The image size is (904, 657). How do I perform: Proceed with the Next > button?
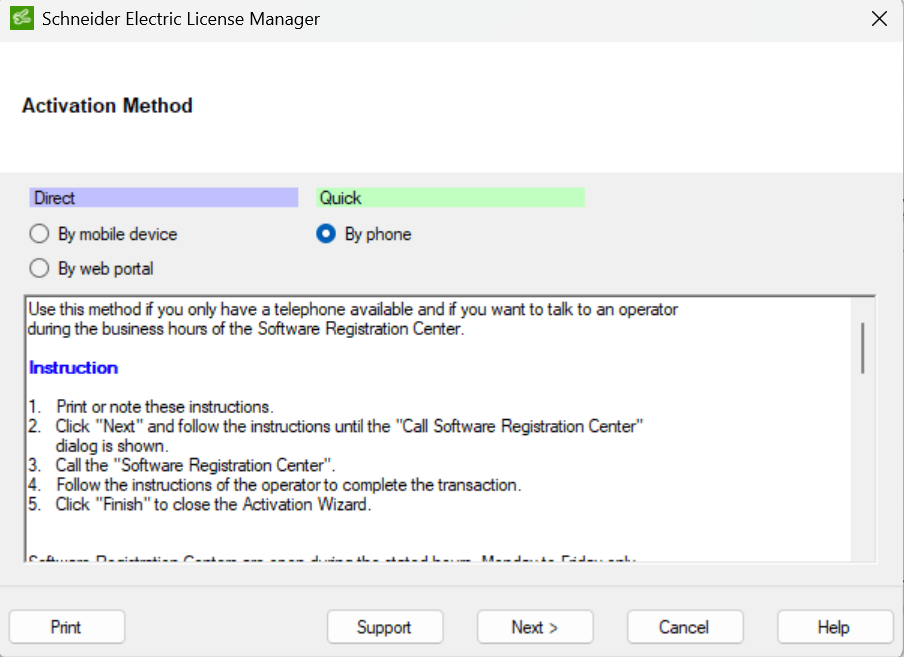pos(534,627)
